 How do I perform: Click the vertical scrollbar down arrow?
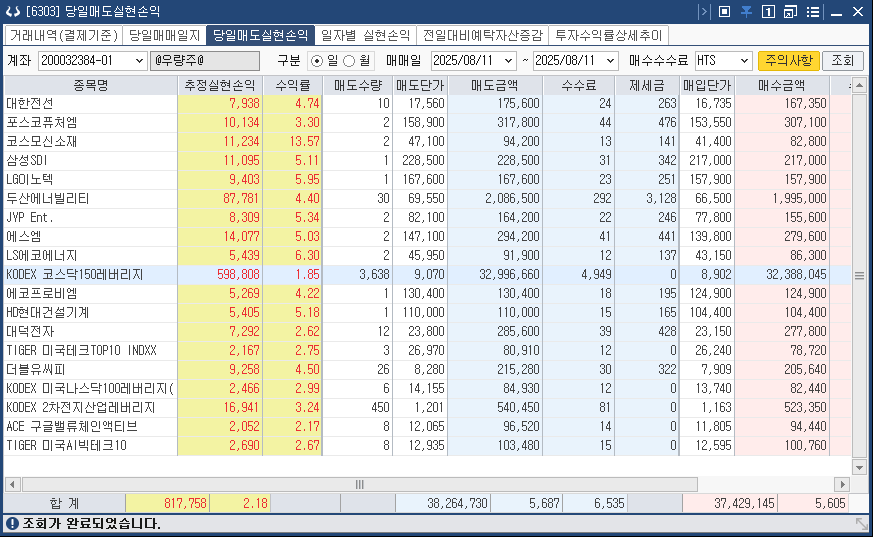coord(859,467)
